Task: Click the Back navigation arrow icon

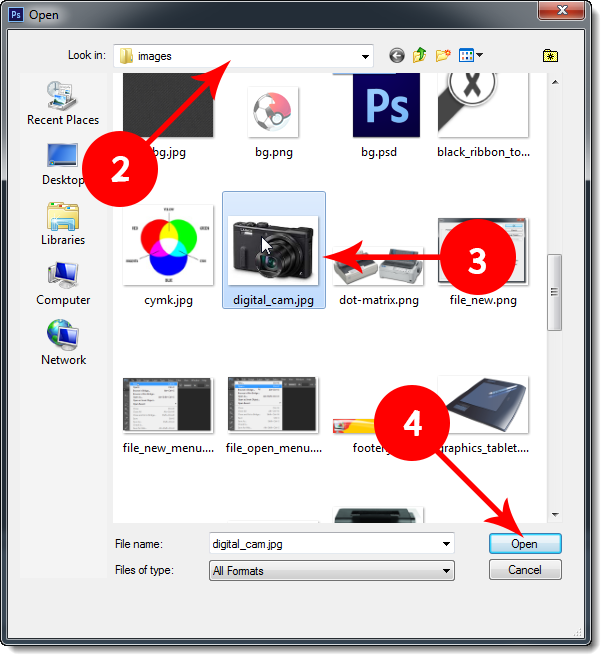Action: coord(397,56)
